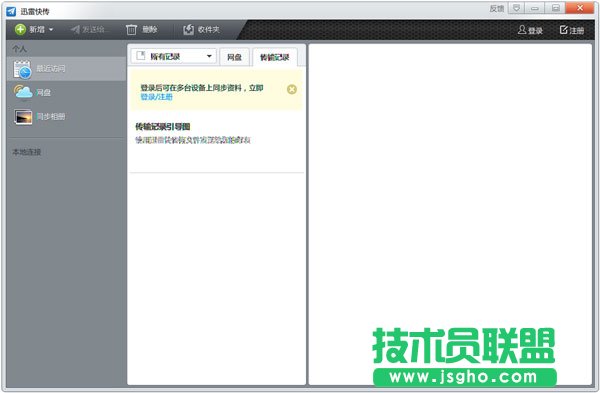Open the 新增 dropdown arrow
Image resolution: width=600 pixels, height=393 pixels.
point(51,29)
